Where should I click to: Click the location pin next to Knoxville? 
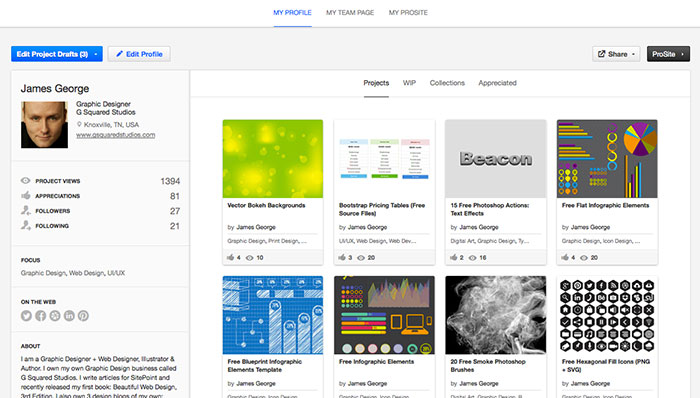click(x=79, y=124)
